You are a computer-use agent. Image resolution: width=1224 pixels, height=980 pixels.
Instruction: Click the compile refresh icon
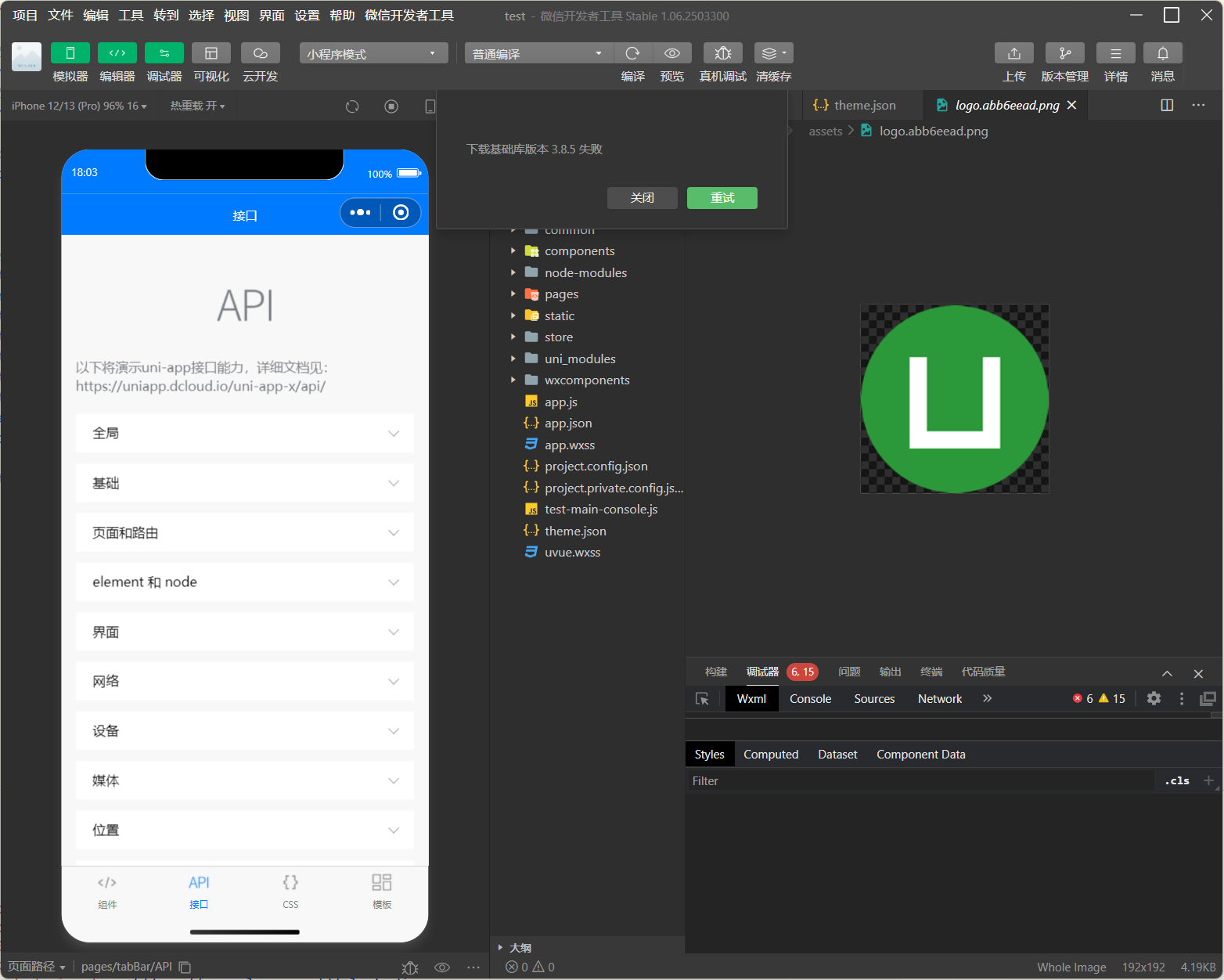click(x=632, y=53)
